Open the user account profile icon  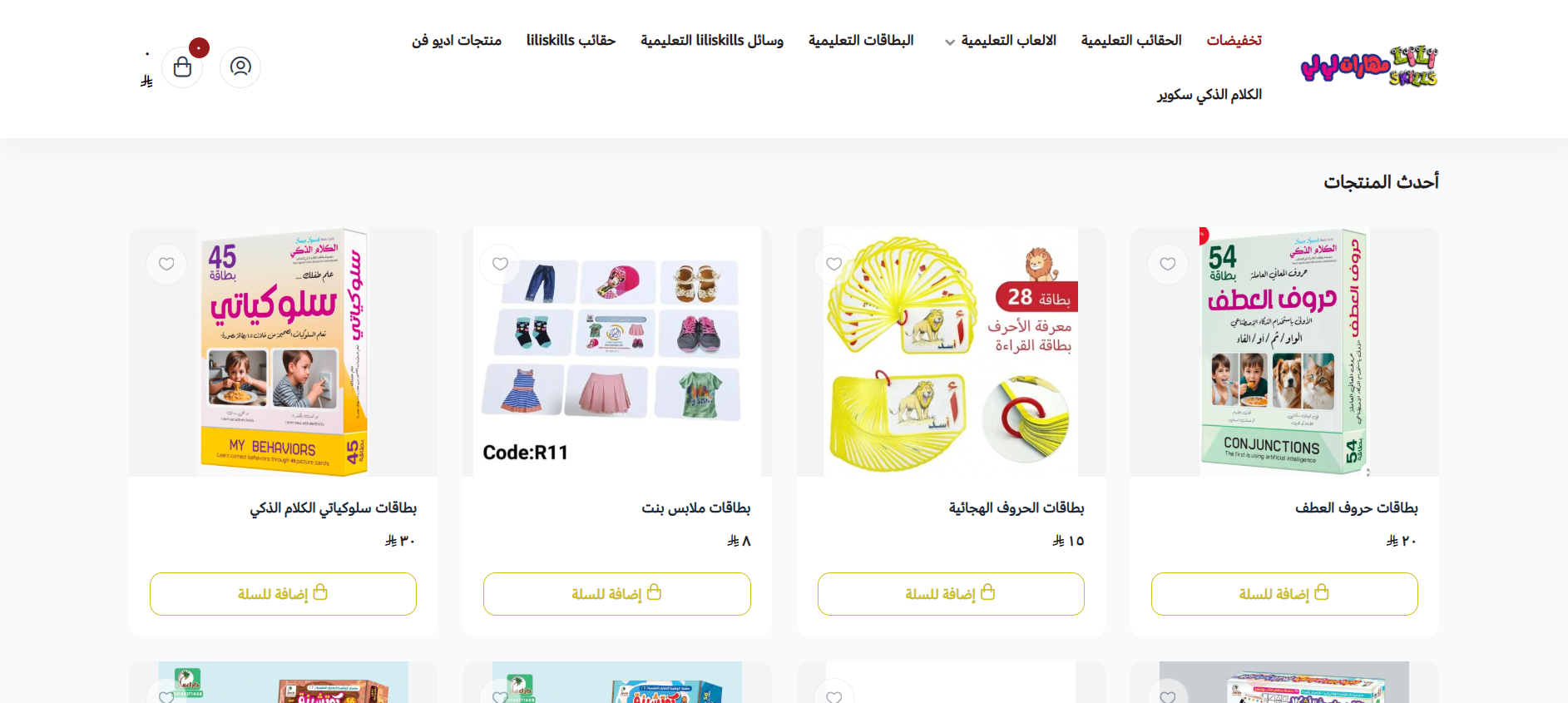click(240, 67)
